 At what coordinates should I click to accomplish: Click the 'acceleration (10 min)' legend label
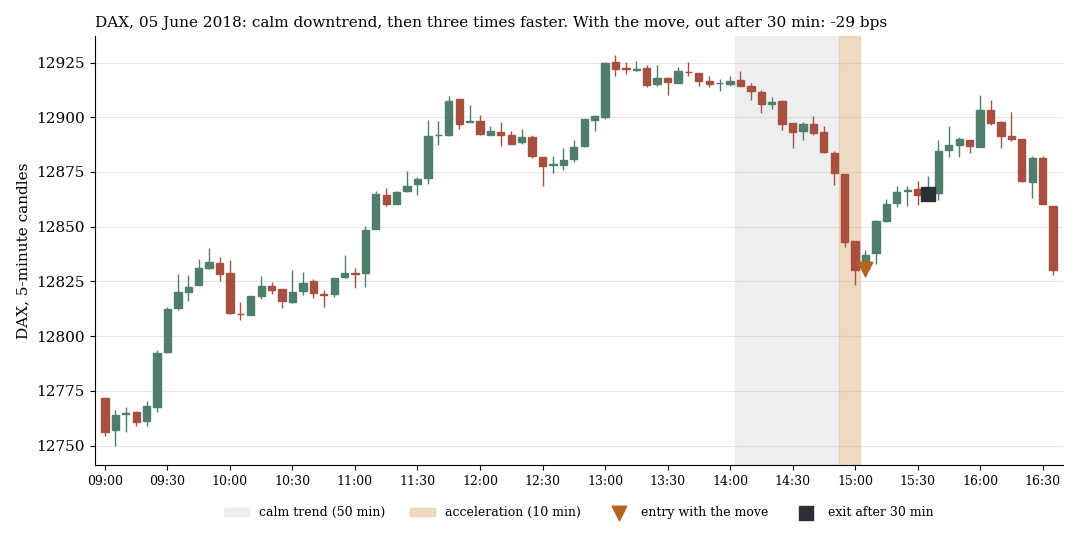(x=512, y=512)
